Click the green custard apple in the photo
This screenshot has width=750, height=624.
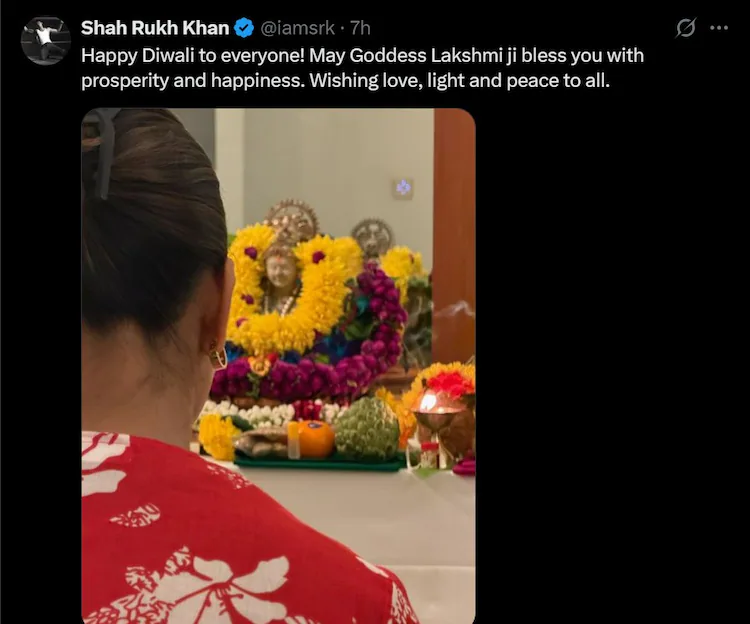pos(367,428)
